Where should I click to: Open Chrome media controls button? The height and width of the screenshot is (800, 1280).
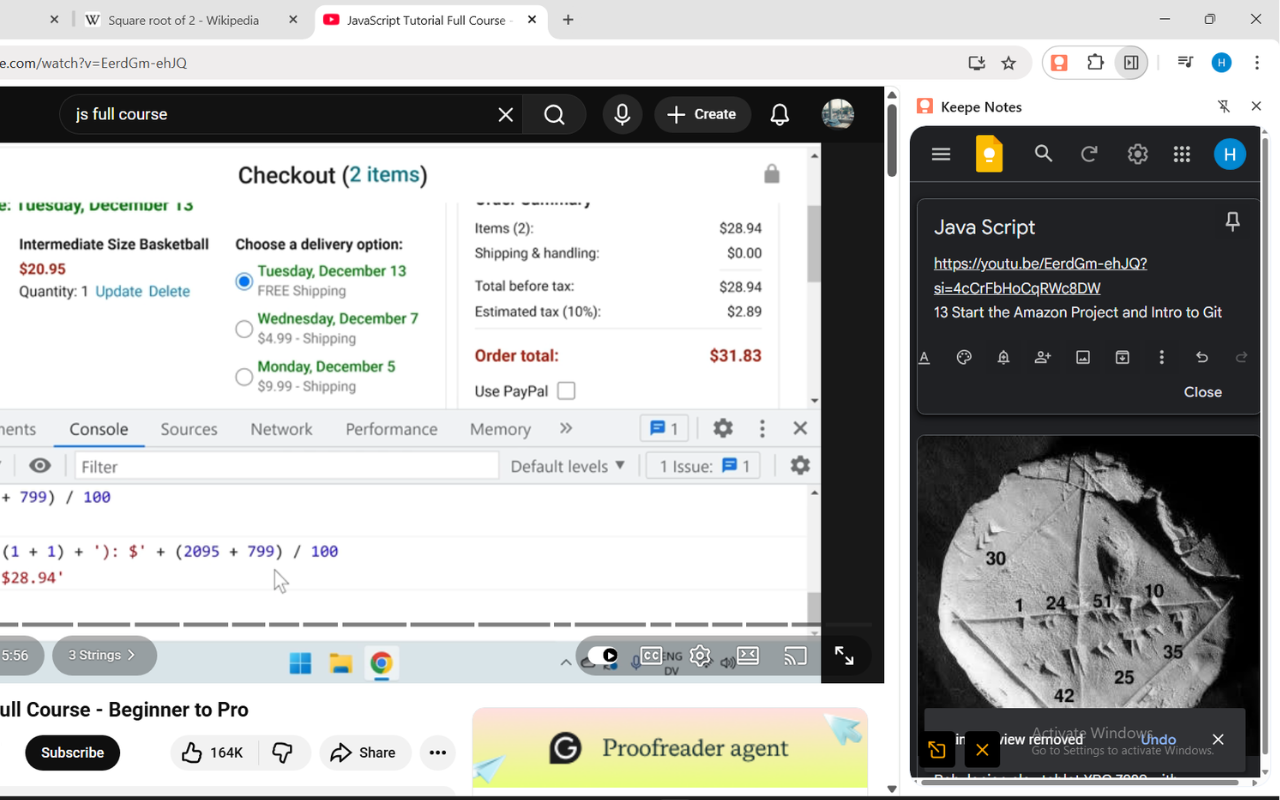point(1185,63)
